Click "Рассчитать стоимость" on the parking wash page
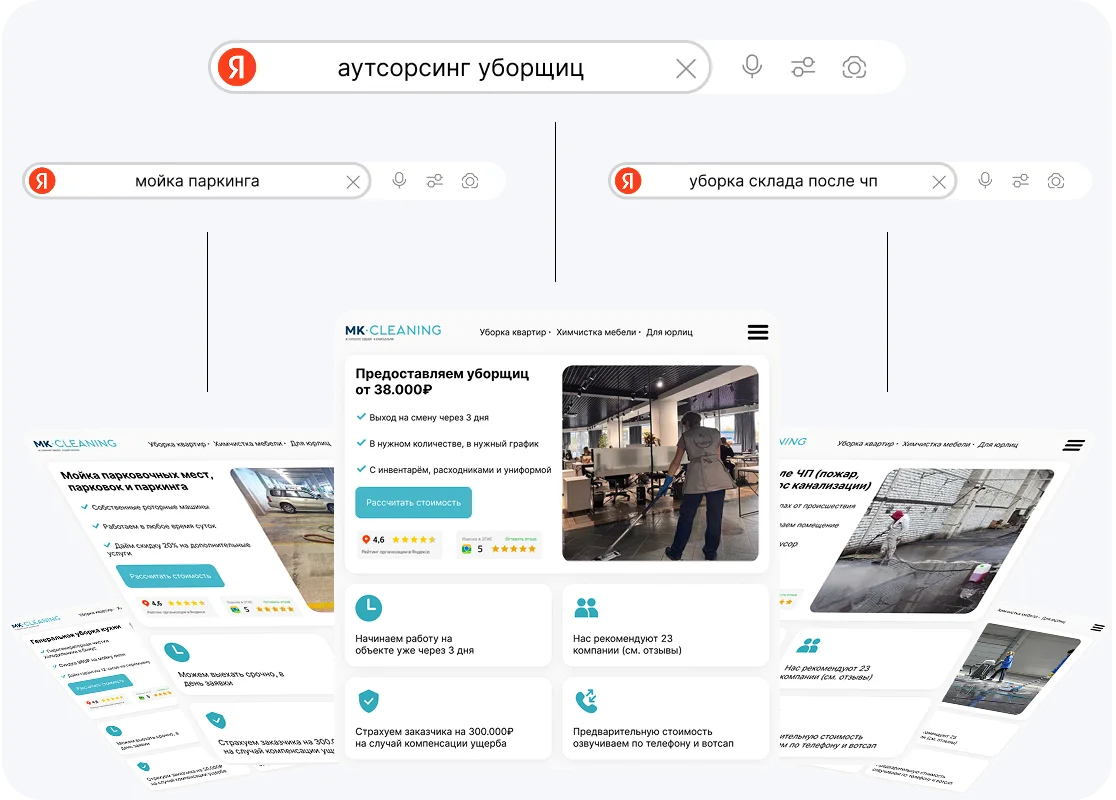Screen dimensions: 1116x800 point(170,576)
